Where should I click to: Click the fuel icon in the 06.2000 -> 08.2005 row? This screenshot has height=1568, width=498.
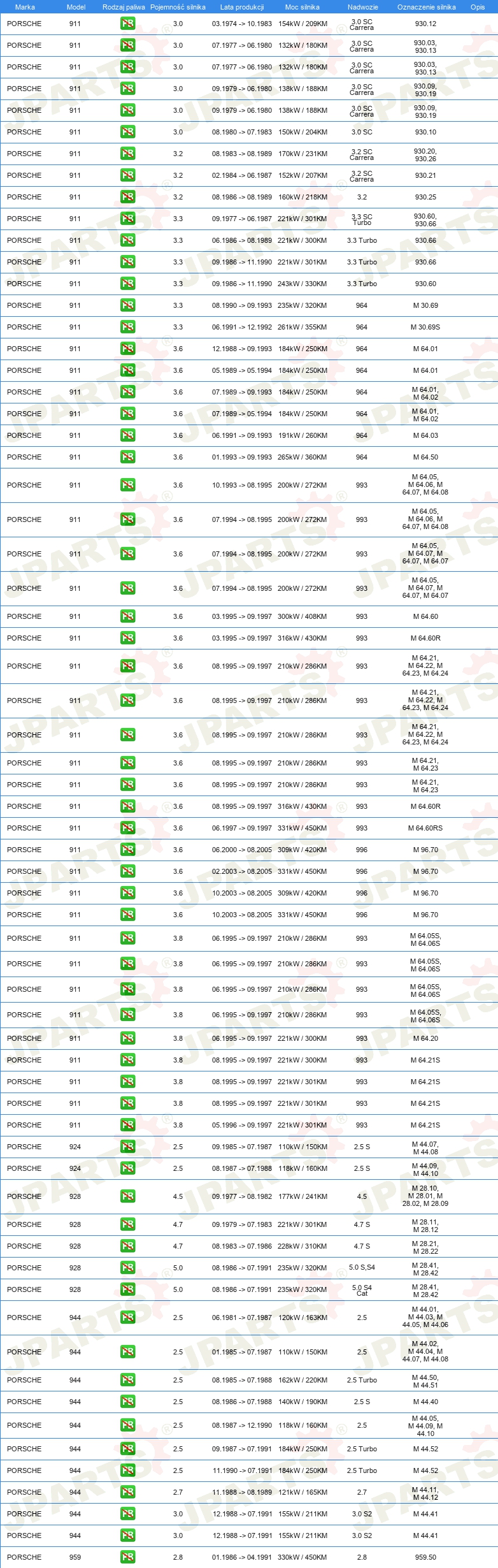tap(127, 850)
